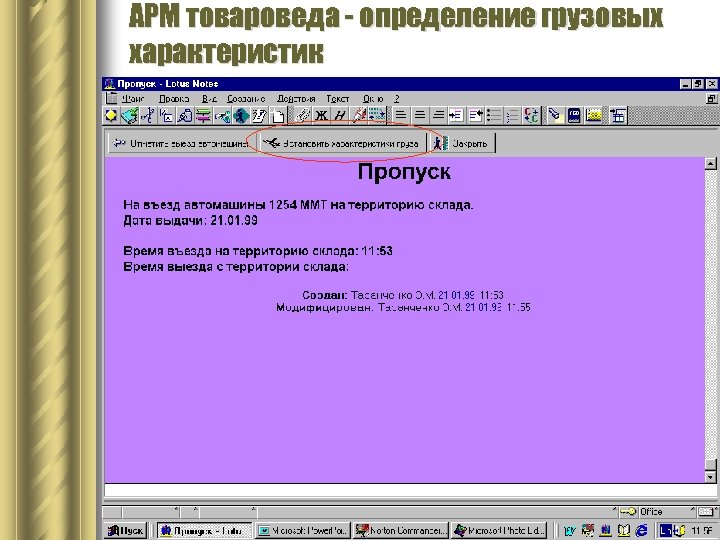This screenshot has width=720, height=540.
Task: Click the colorful horizontal lines toolbar icon
Action: 203,116
